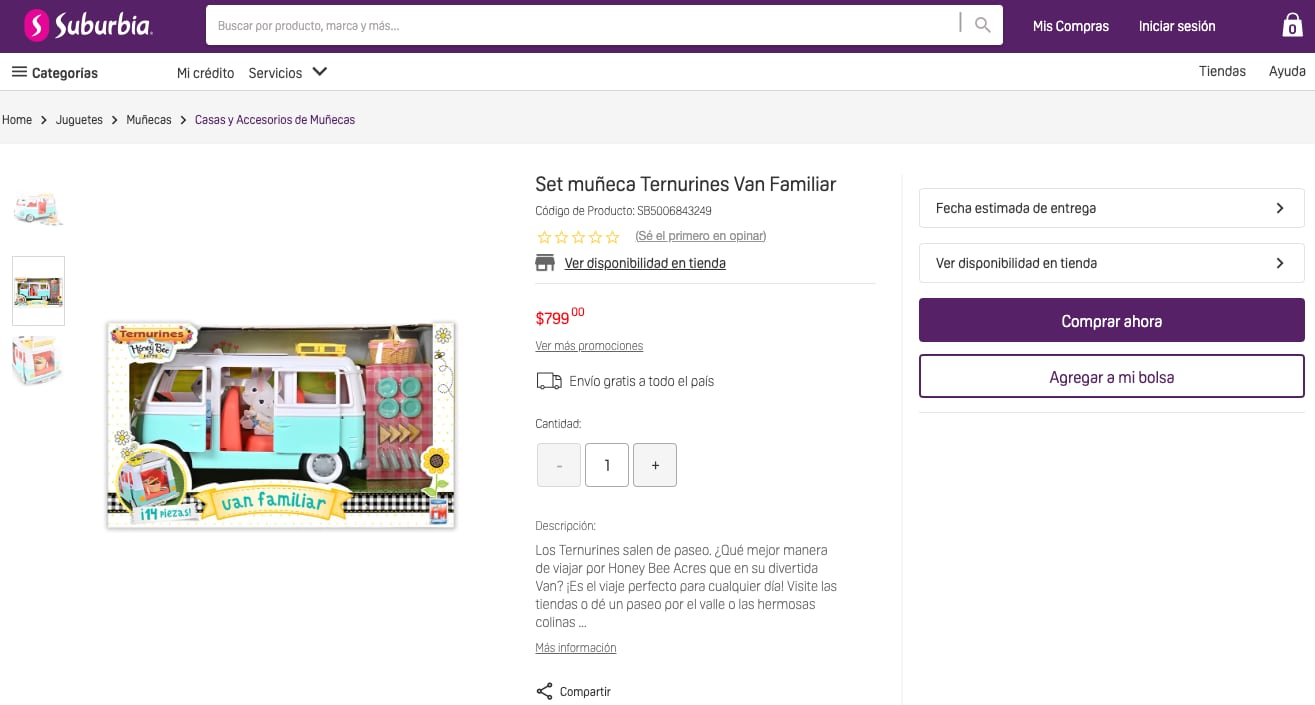Click the Suburbia logo
The height and width of the screenshot is (705, 1315).
pyautogui.click(x=88, y=26)
